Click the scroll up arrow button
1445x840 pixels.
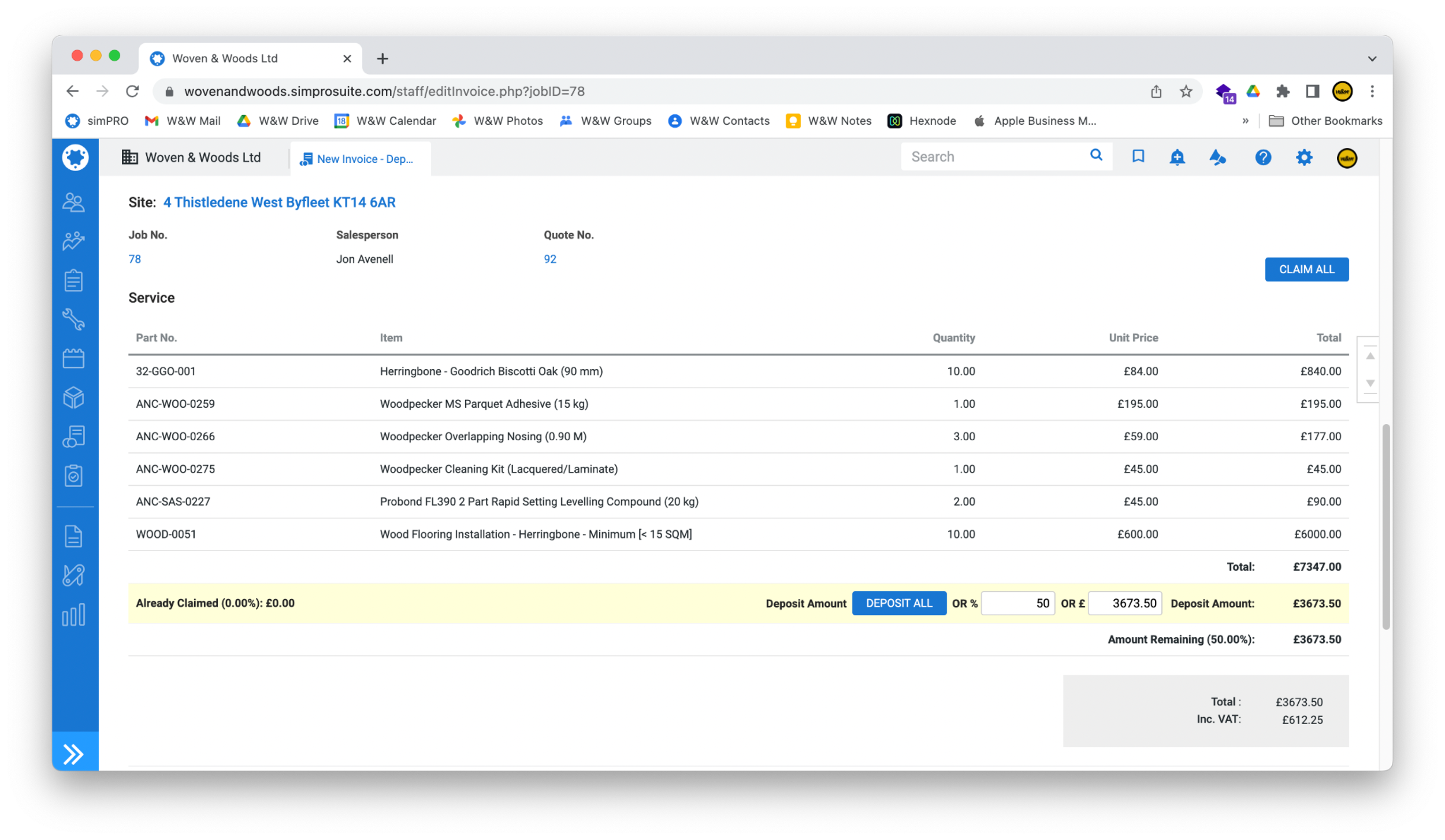[1370, 356]
